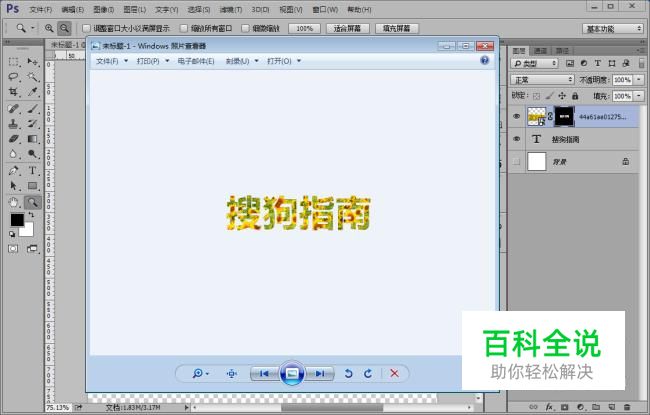Viewport: 650px width, 415px height.
Task: Link layers with the chain icon
Action: coord(534,407)
